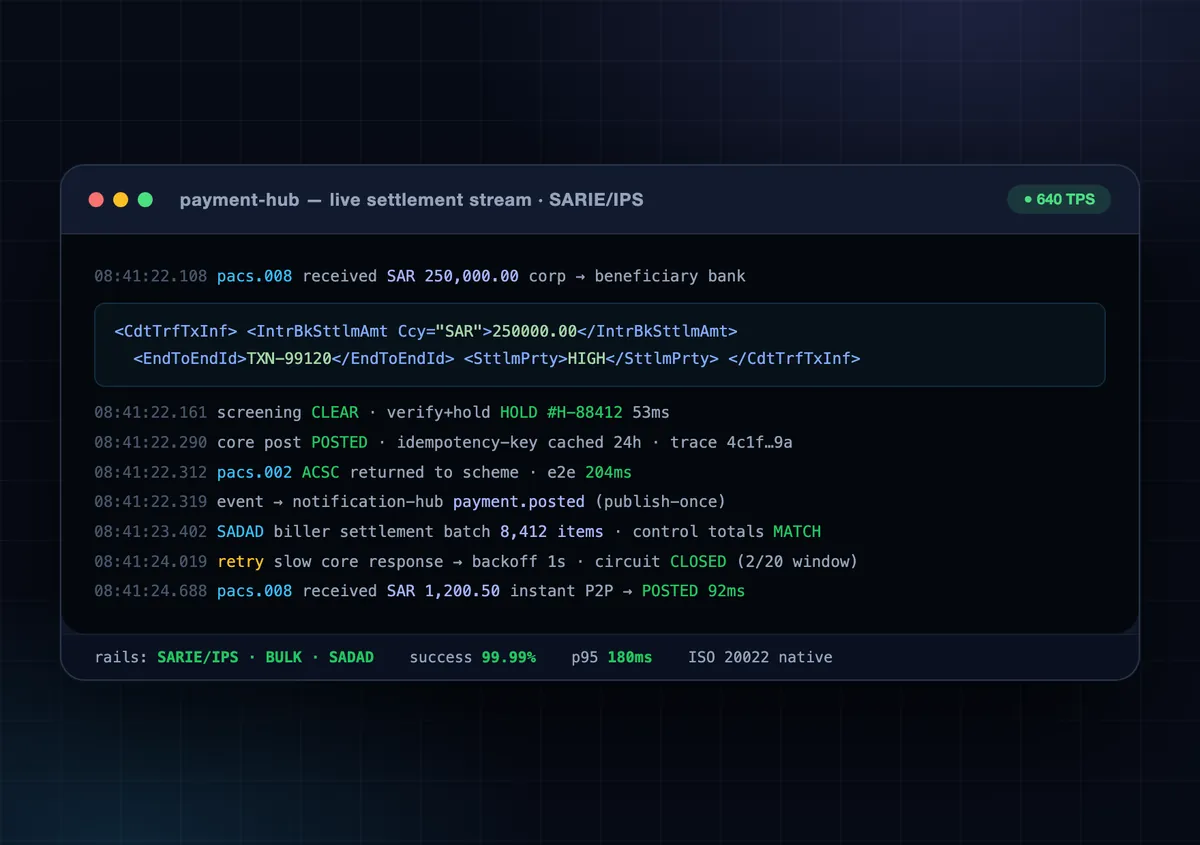Click the amount 'SAR 250,000.00'

coord(453,276)
